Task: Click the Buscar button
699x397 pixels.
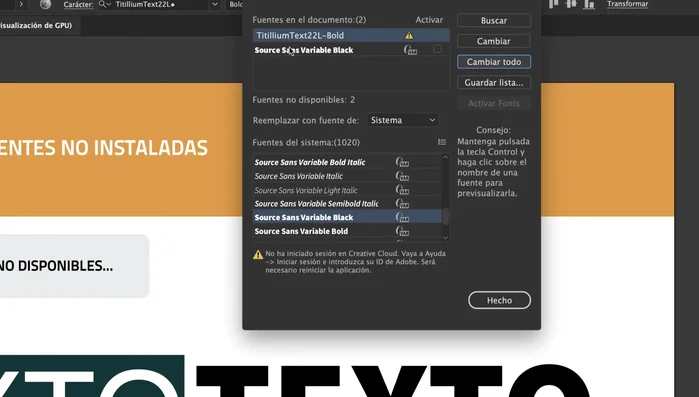Action: pyautogui.click(x=494, y=20)
